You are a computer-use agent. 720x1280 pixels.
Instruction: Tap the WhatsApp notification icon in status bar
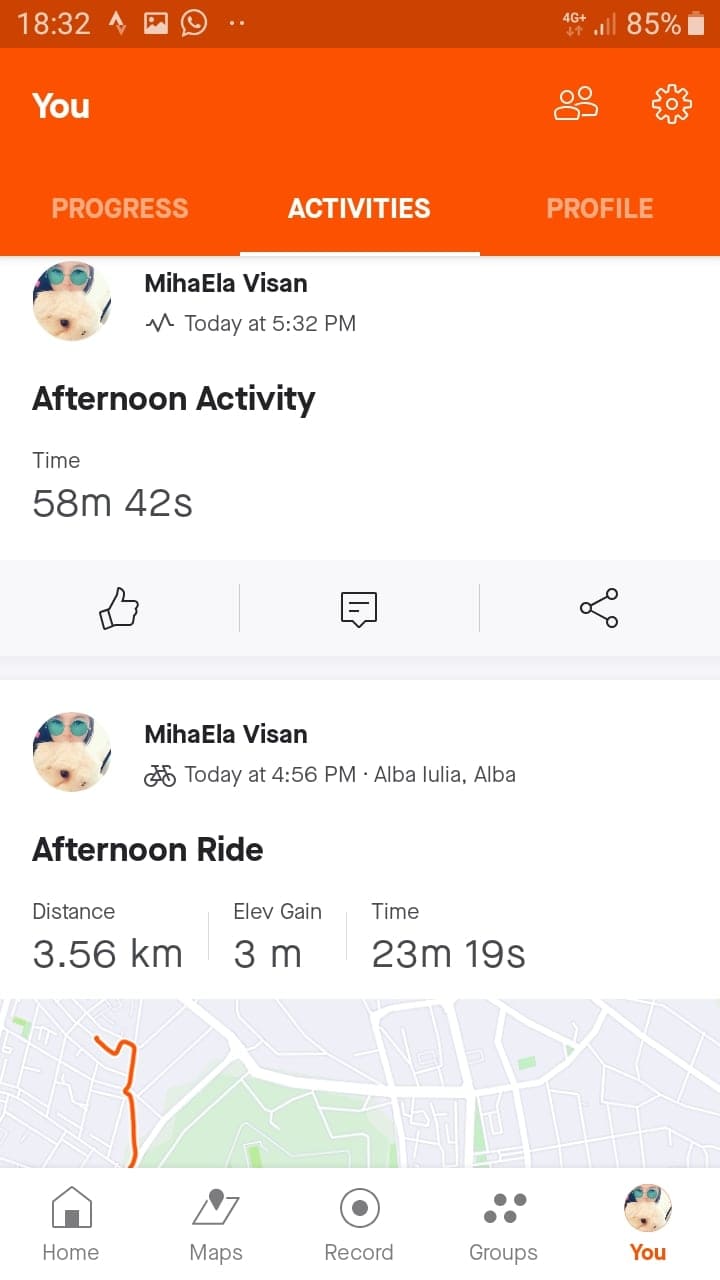(x=194, y=23)
